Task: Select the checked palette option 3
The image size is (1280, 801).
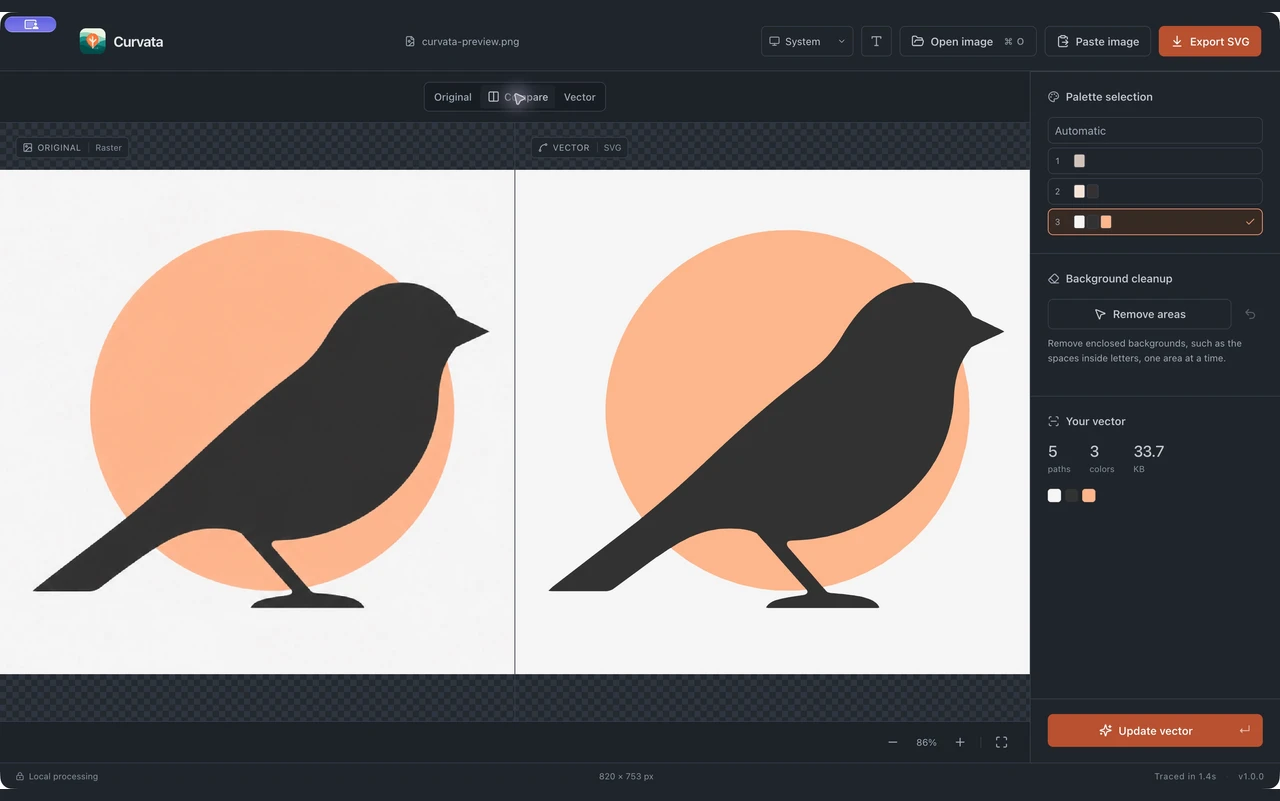Action: click(x=1155, y=222)
